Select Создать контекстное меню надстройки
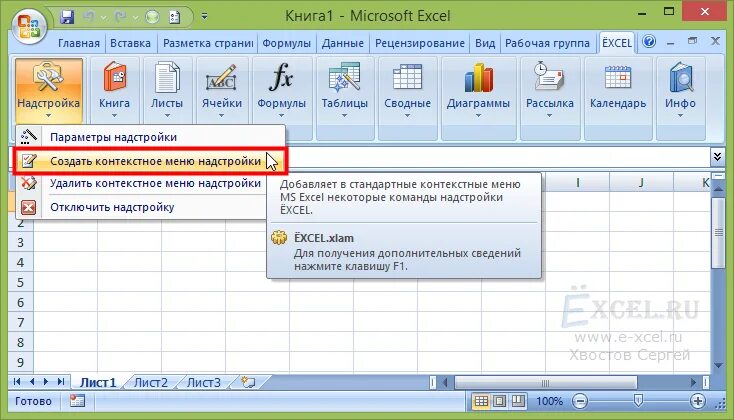The image size is (734, 420). [150, 161]
